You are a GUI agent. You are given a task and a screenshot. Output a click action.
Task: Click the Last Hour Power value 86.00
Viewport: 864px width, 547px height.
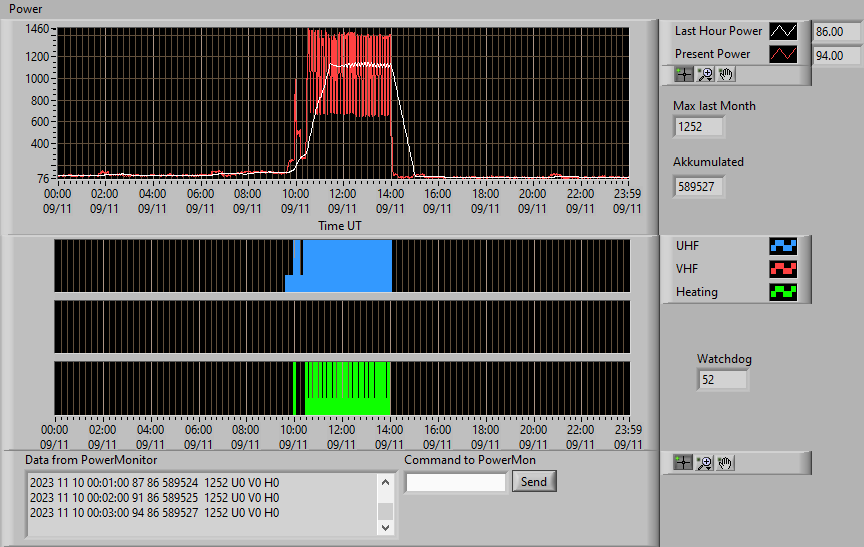click(836, 31)
